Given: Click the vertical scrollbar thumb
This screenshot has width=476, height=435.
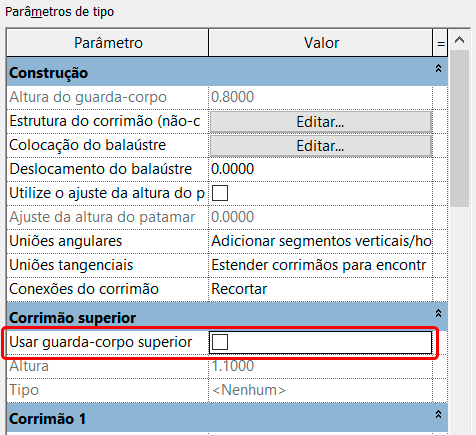Looking at the screenshot, I should click(459, 129).
